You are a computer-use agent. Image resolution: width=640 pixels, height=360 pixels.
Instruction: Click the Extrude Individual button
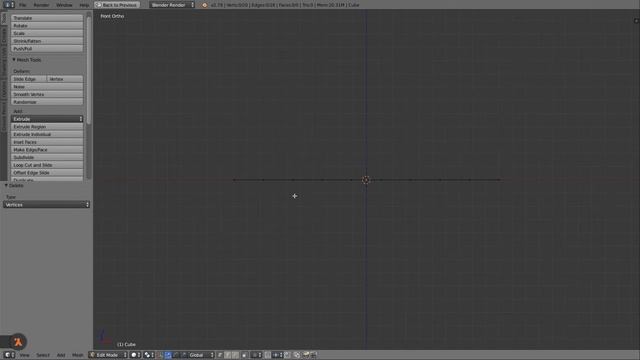click(47, 134)
